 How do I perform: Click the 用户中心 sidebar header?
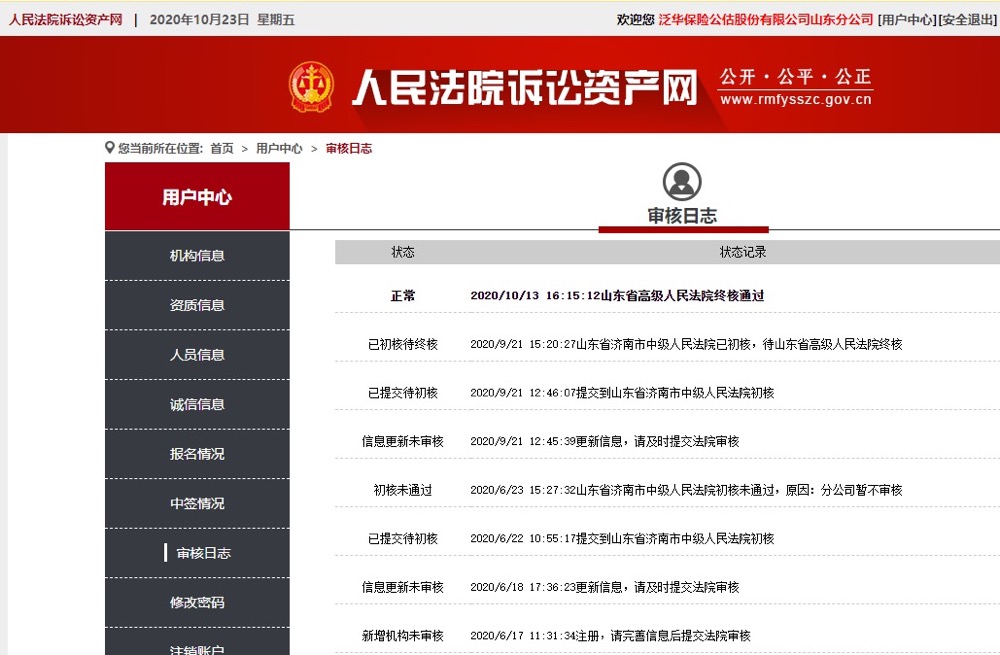(x=197, y=196)
